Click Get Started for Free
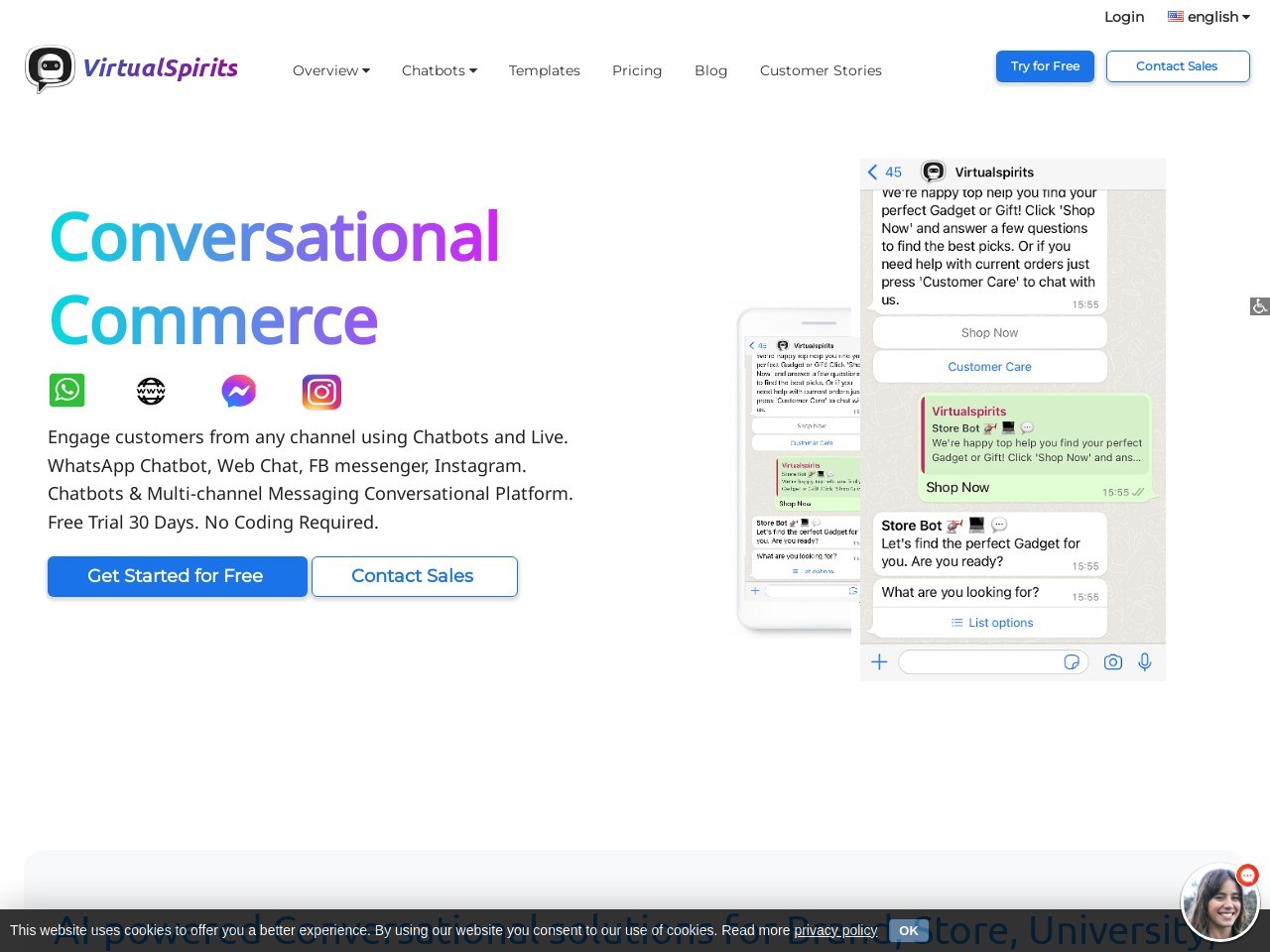 (x=178, y=576)
